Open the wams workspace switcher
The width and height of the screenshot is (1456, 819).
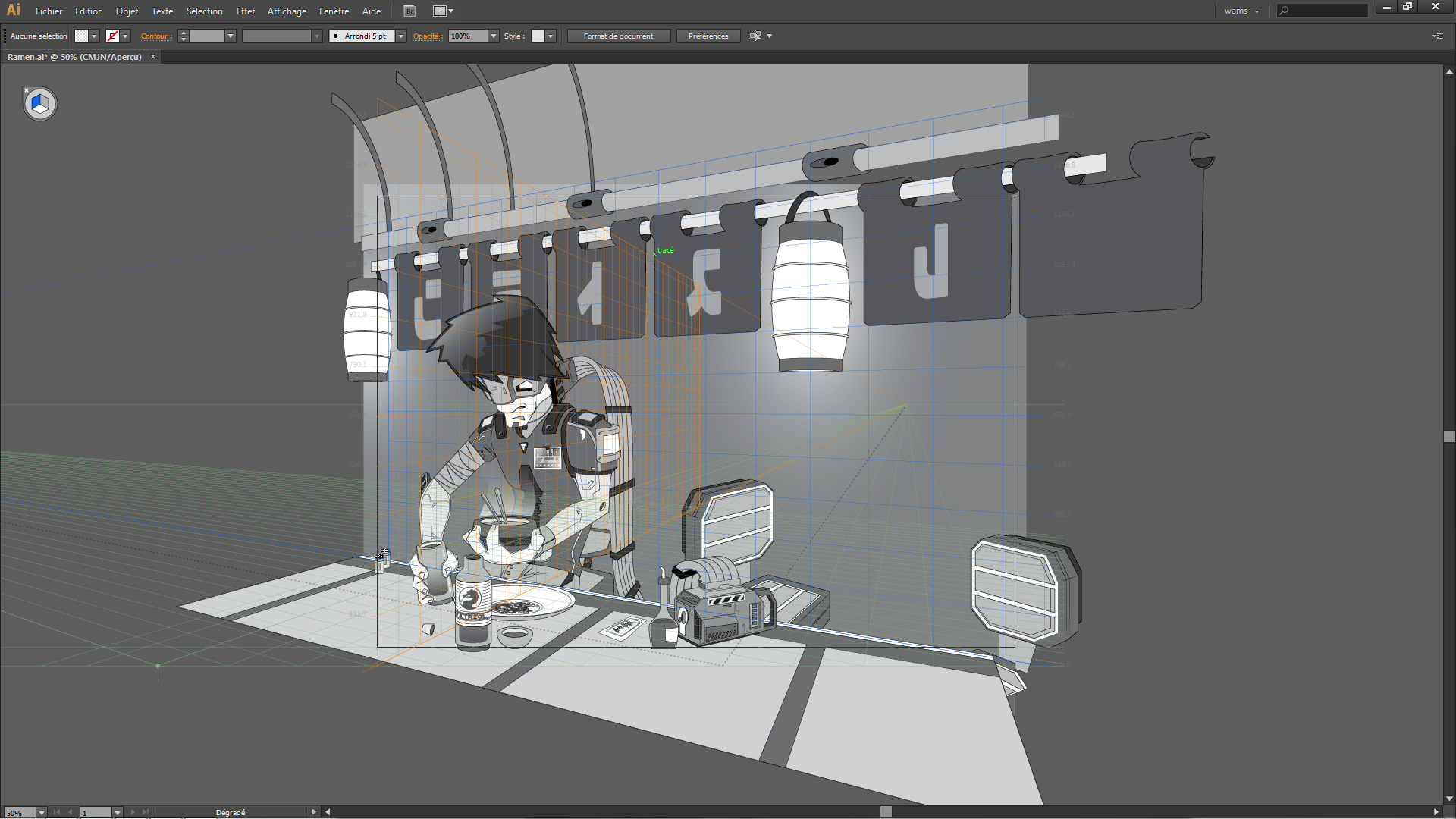click(1241, 11)
